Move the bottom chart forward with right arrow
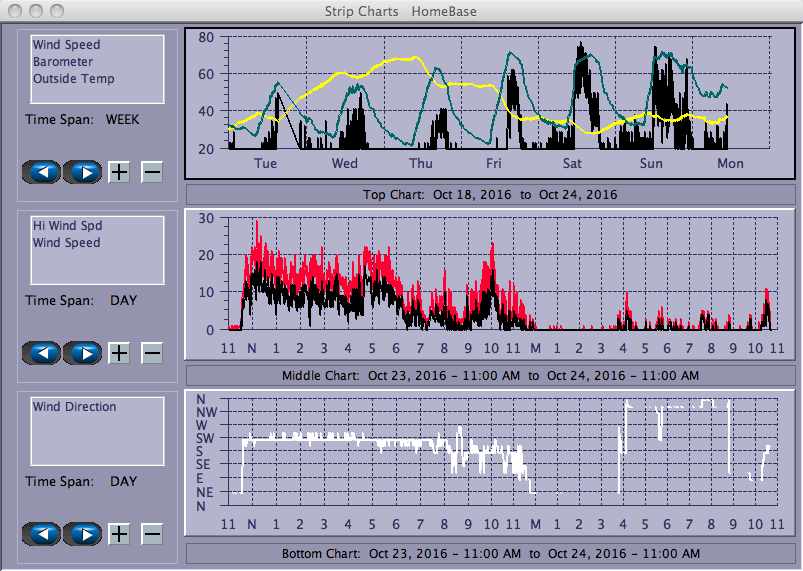The image size is (803, 571). tap(84, 534)
